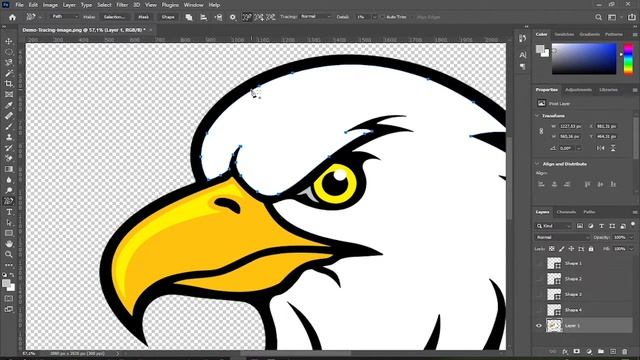Flip vertical icon in Transform section
This screenshot has height=360, width=640.
click(x=613, y=148)
